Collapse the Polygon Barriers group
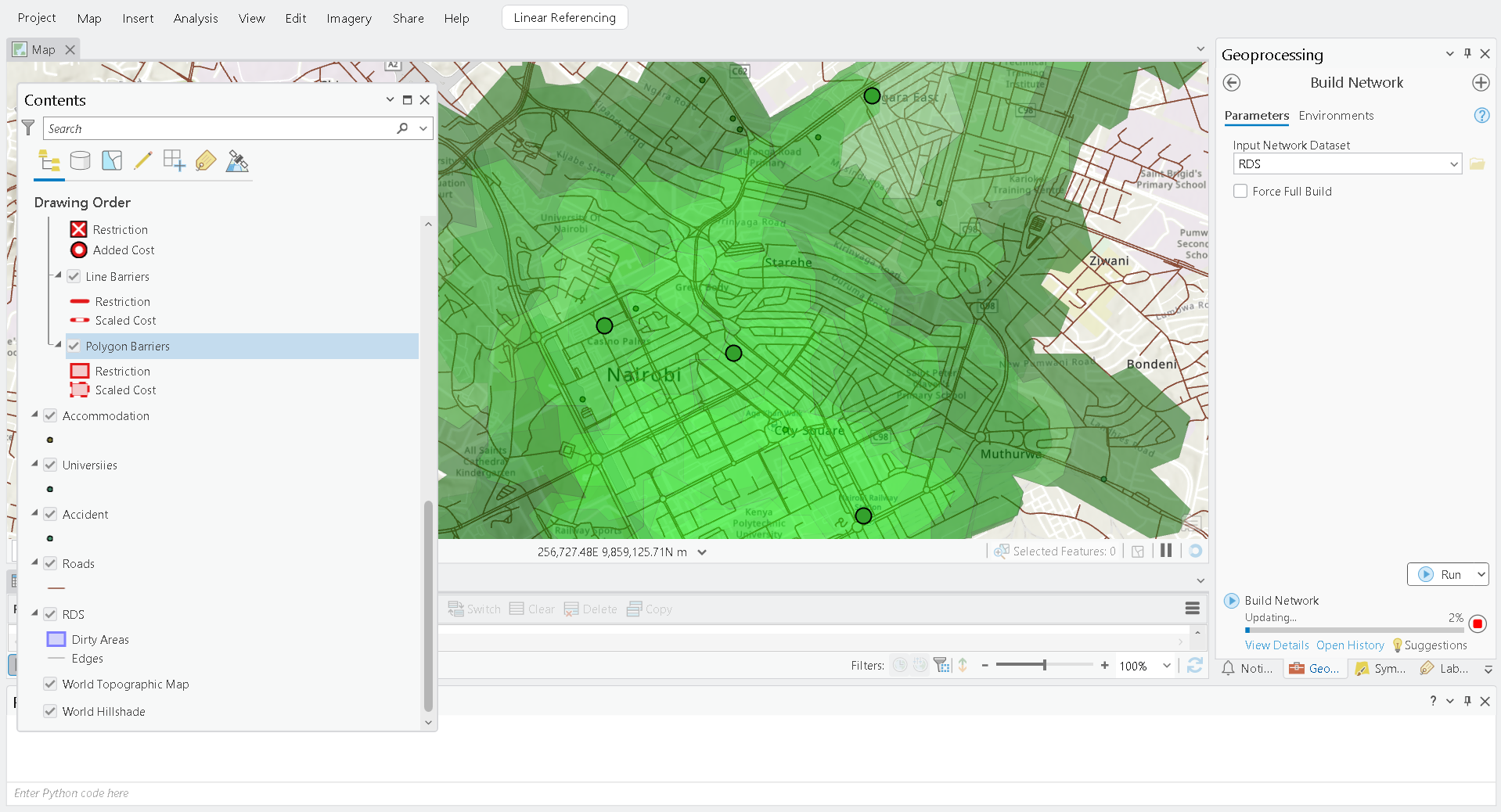The height and width of the screenshot is (812, 1501). (58, 344)
